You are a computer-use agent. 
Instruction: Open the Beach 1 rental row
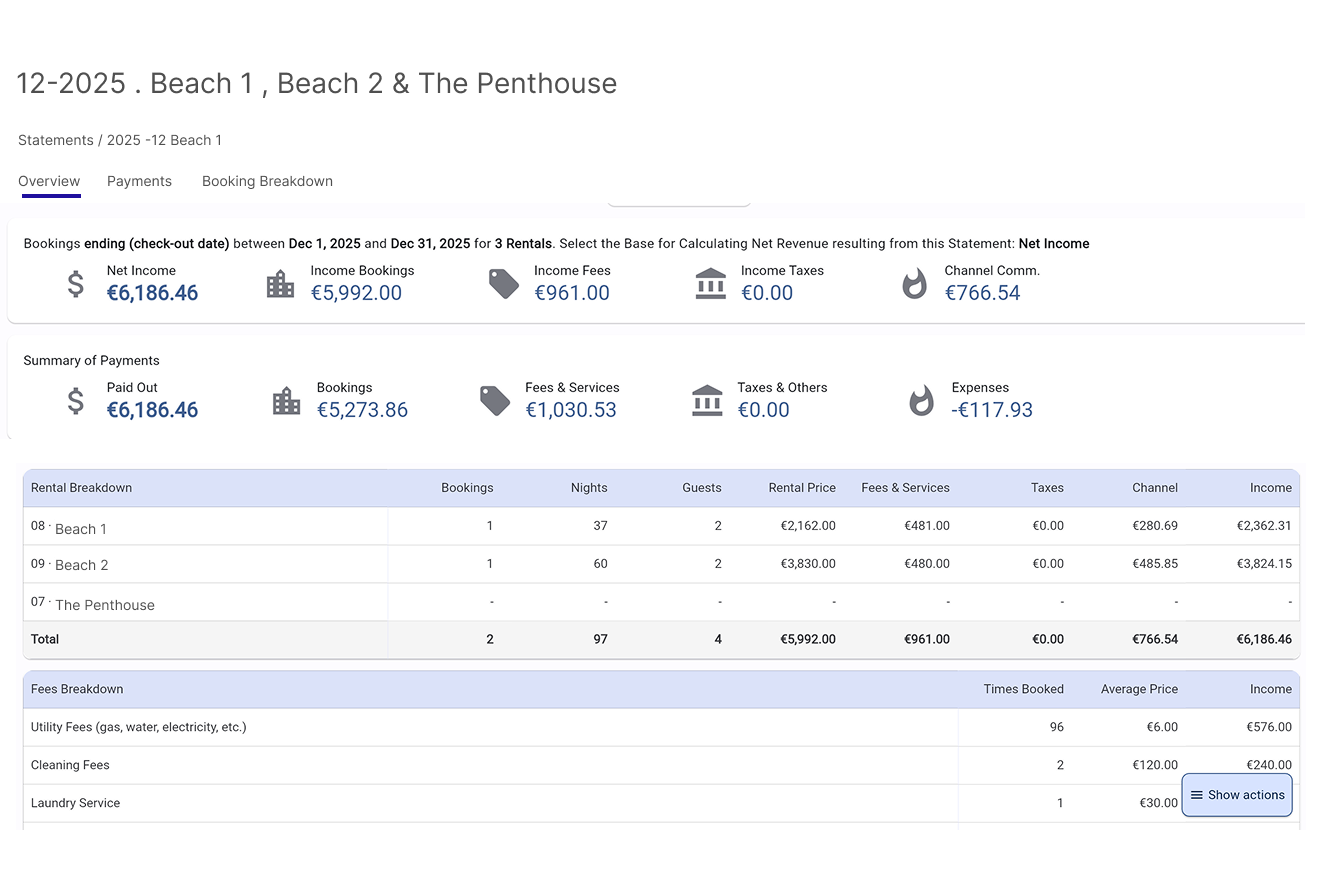click(80, 528)
